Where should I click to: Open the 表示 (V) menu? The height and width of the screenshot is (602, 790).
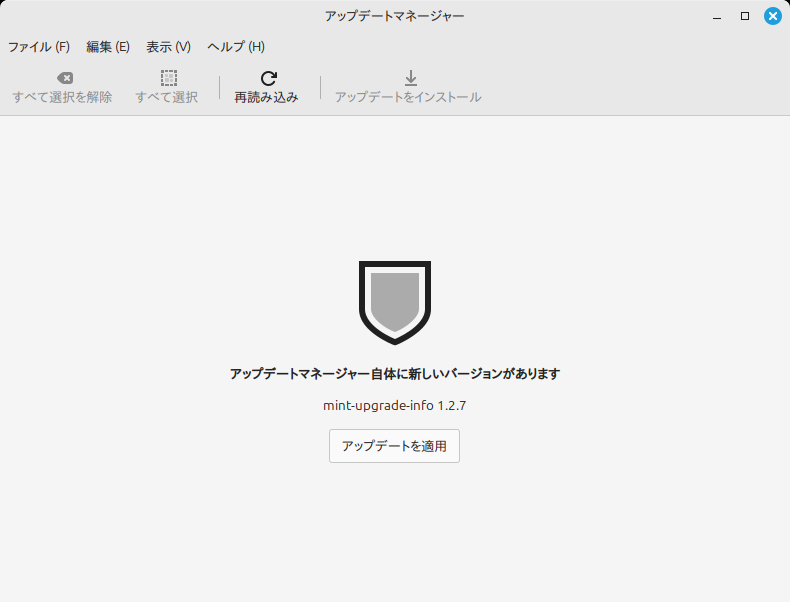168,47
